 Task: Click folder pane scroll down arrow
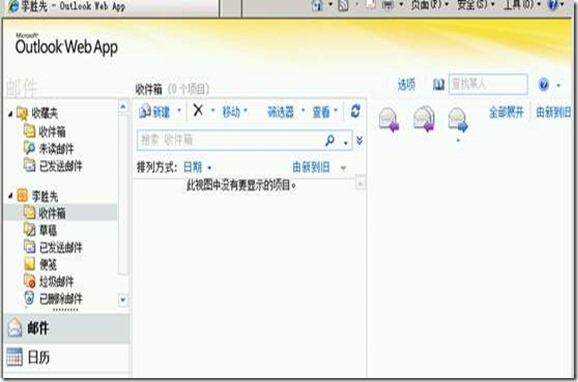tap(123, 300)
